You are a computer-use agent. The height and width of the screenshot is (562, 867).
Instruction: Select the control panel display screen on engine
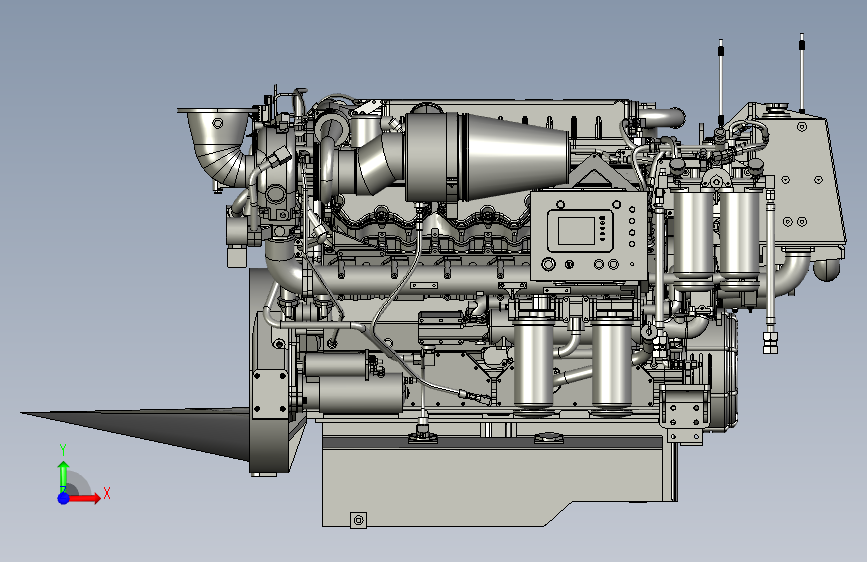click(x=576, y=231)
